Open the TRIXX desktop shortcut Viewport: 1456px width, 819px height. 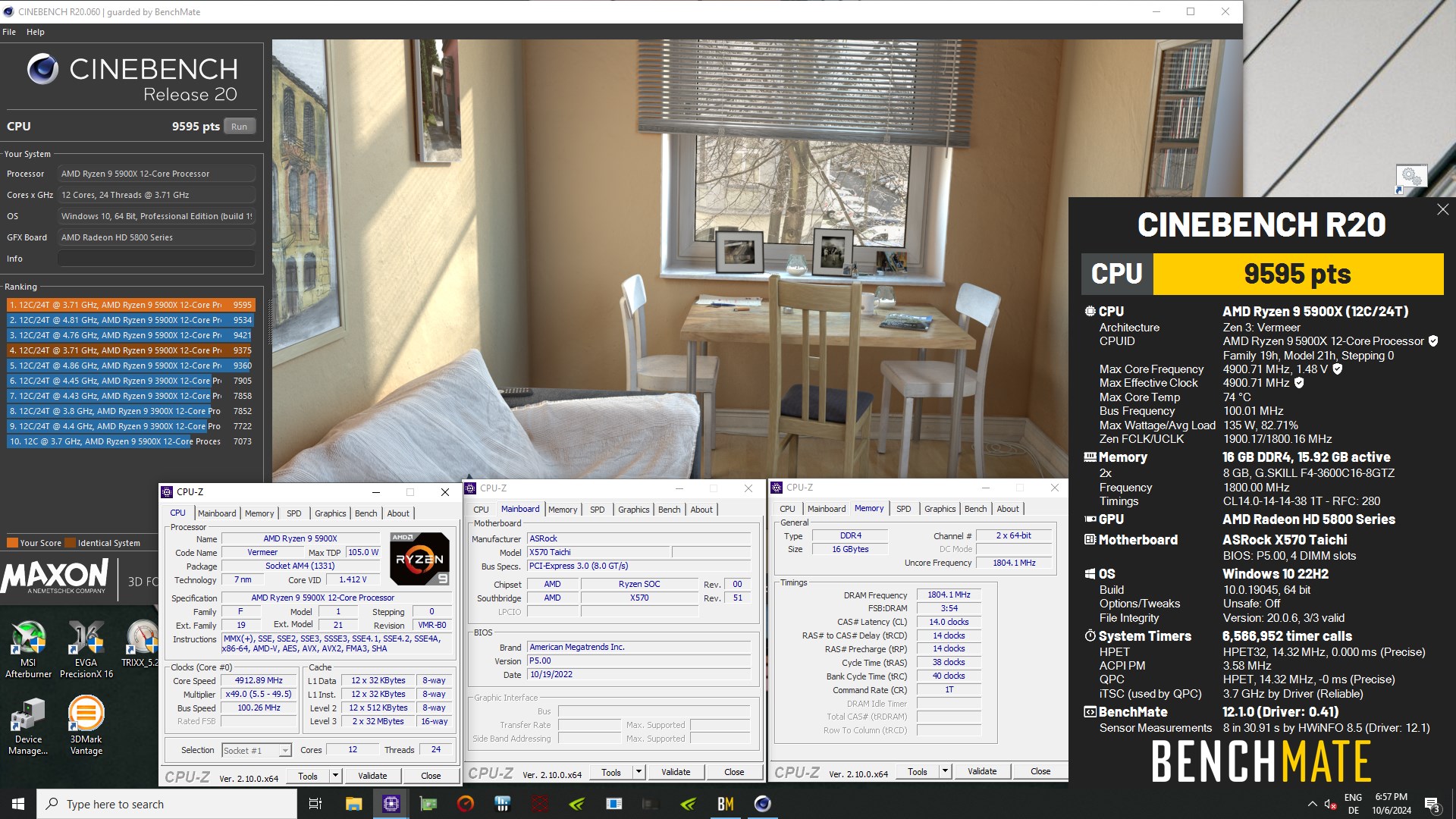pos(141,645)
